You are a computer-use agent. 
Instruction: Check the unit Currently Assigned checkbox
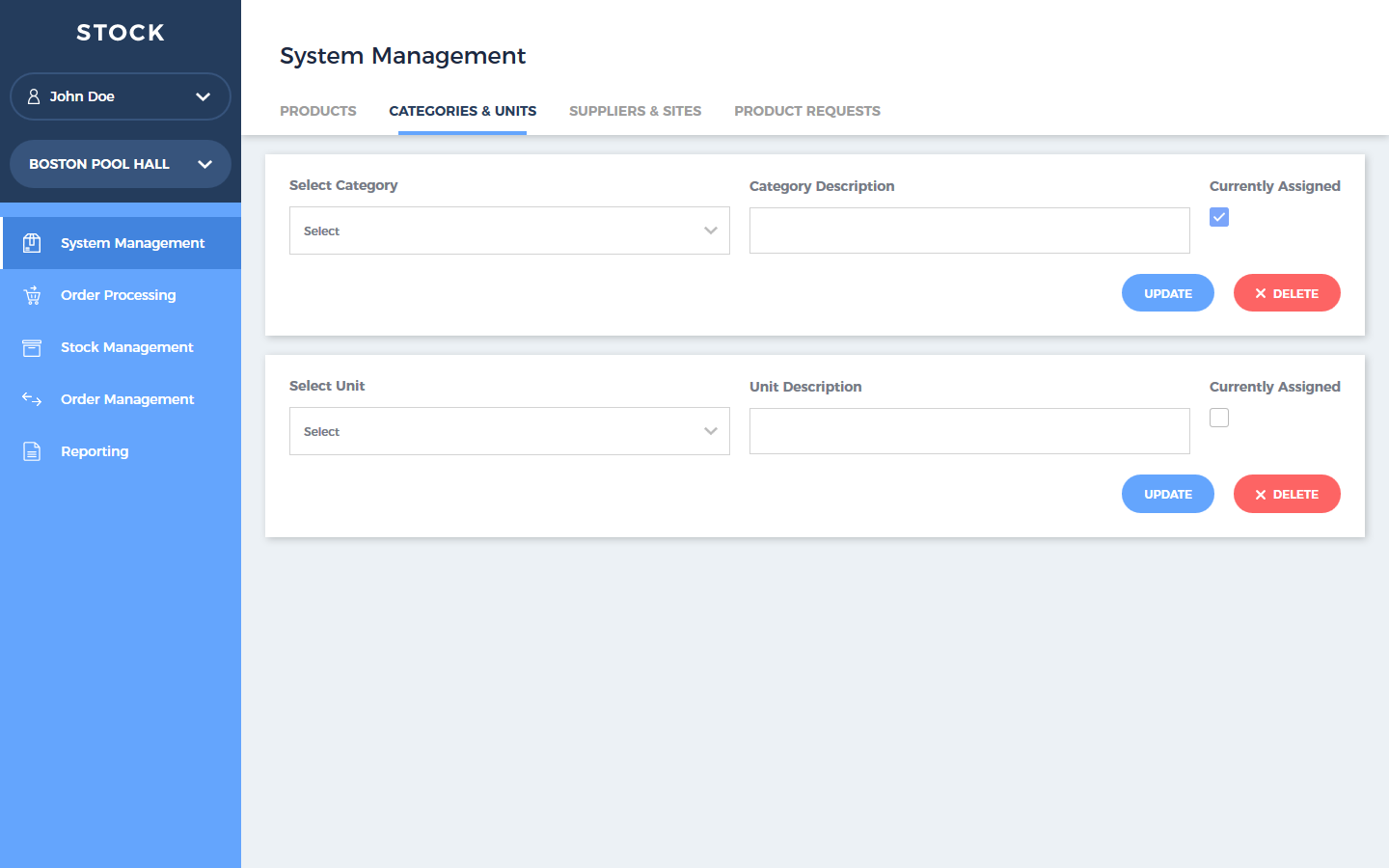(1219, 418)
